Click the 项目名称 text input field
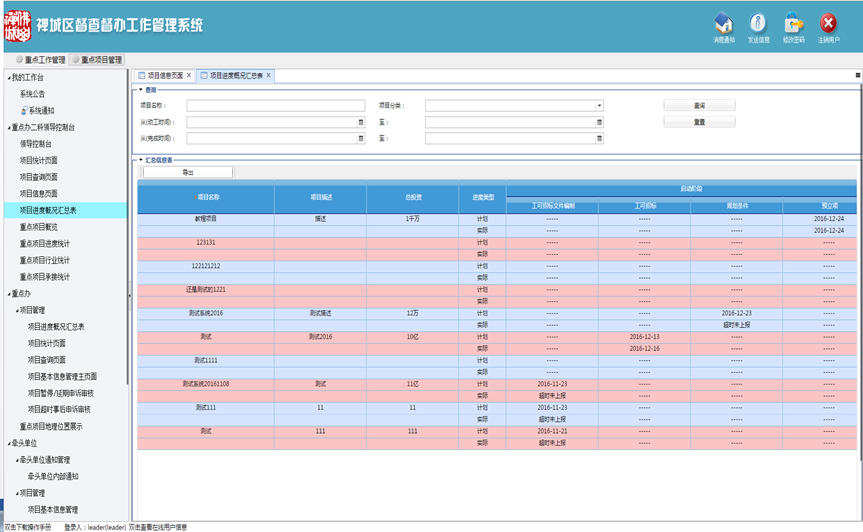Viewport: 863px width, 532px height. point(275,105)
